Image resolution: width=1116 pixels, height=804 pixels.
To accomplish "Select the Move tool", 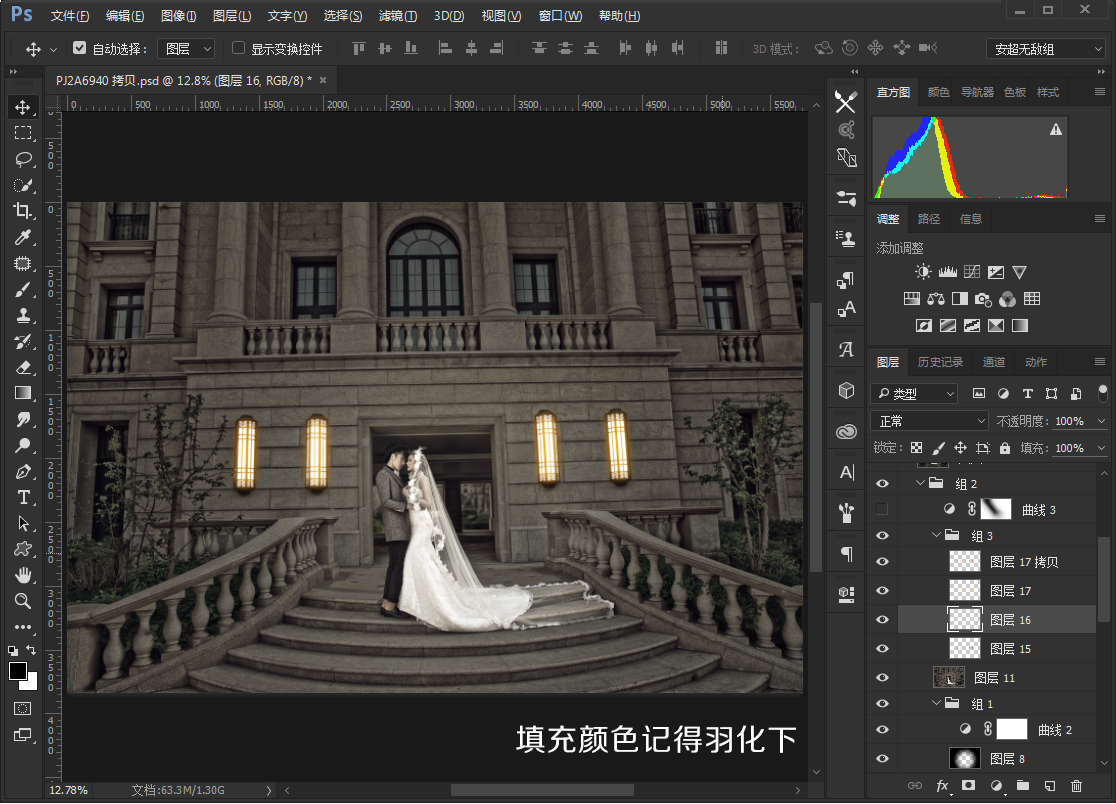I will pyautogui.click(x=23, y=107).
